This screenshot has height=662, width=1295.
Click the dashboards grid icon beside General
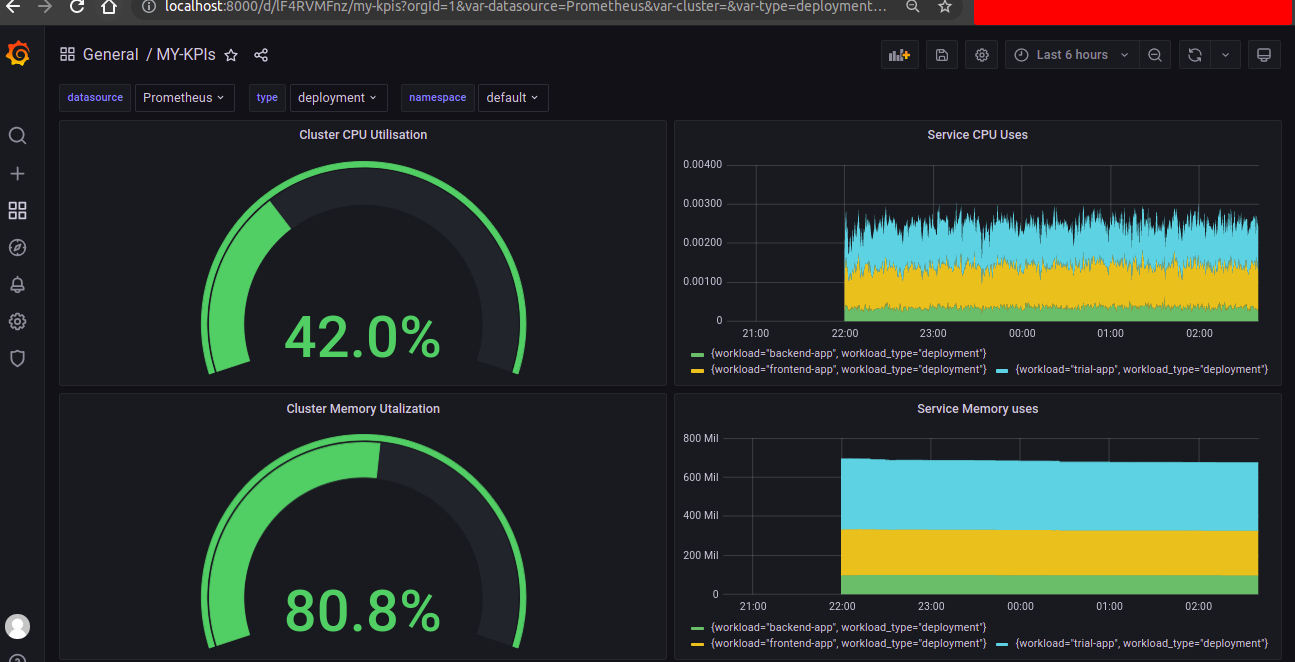(x=67, y=55)
